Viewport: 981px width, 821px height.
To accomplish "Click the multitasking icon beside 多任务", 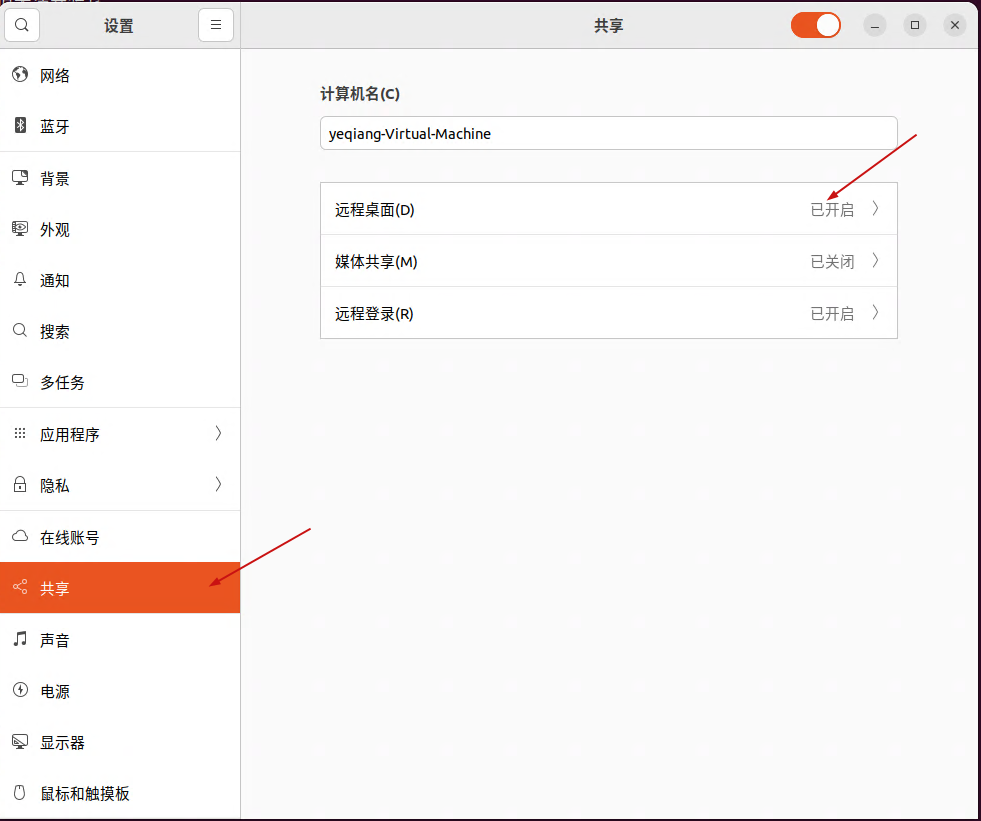I will 20,381.
